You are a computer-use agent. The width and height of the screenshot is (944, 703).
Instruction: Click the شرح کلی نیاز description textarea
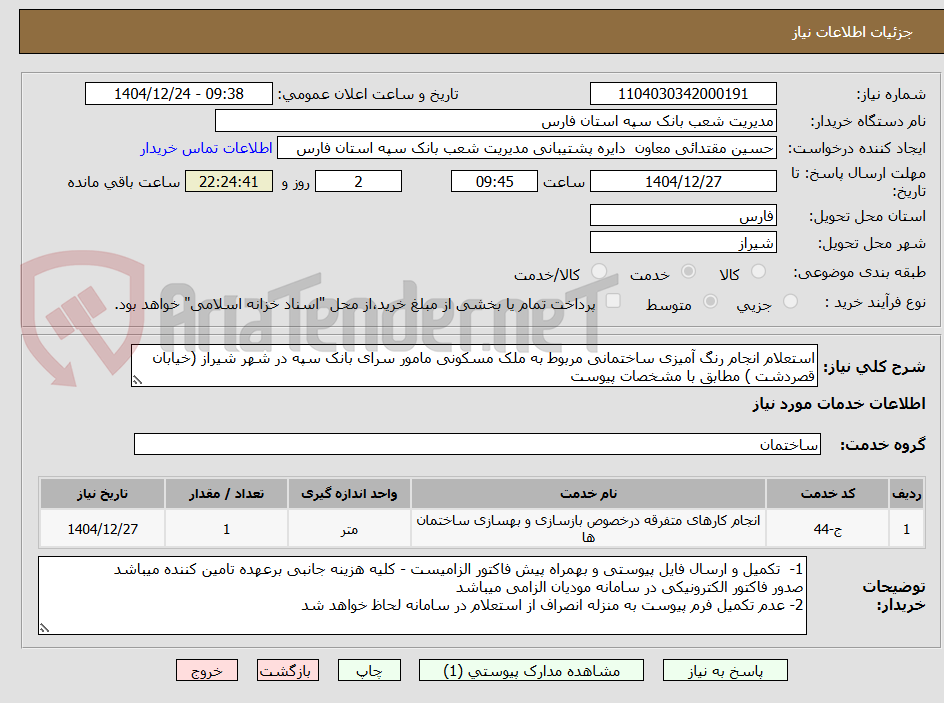pos(474,366)
